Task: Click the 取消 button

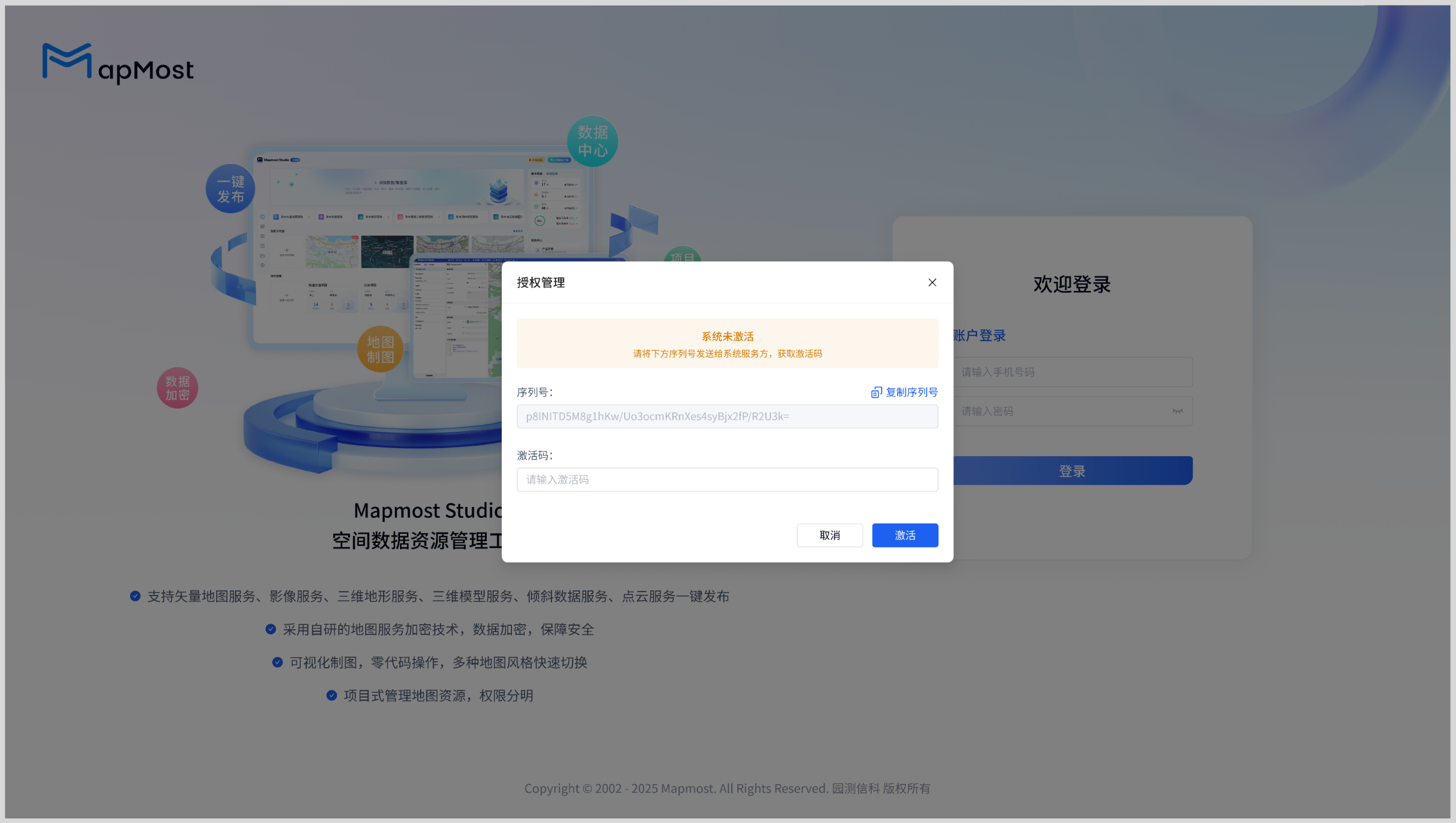Action: click(x=830, y=535)
